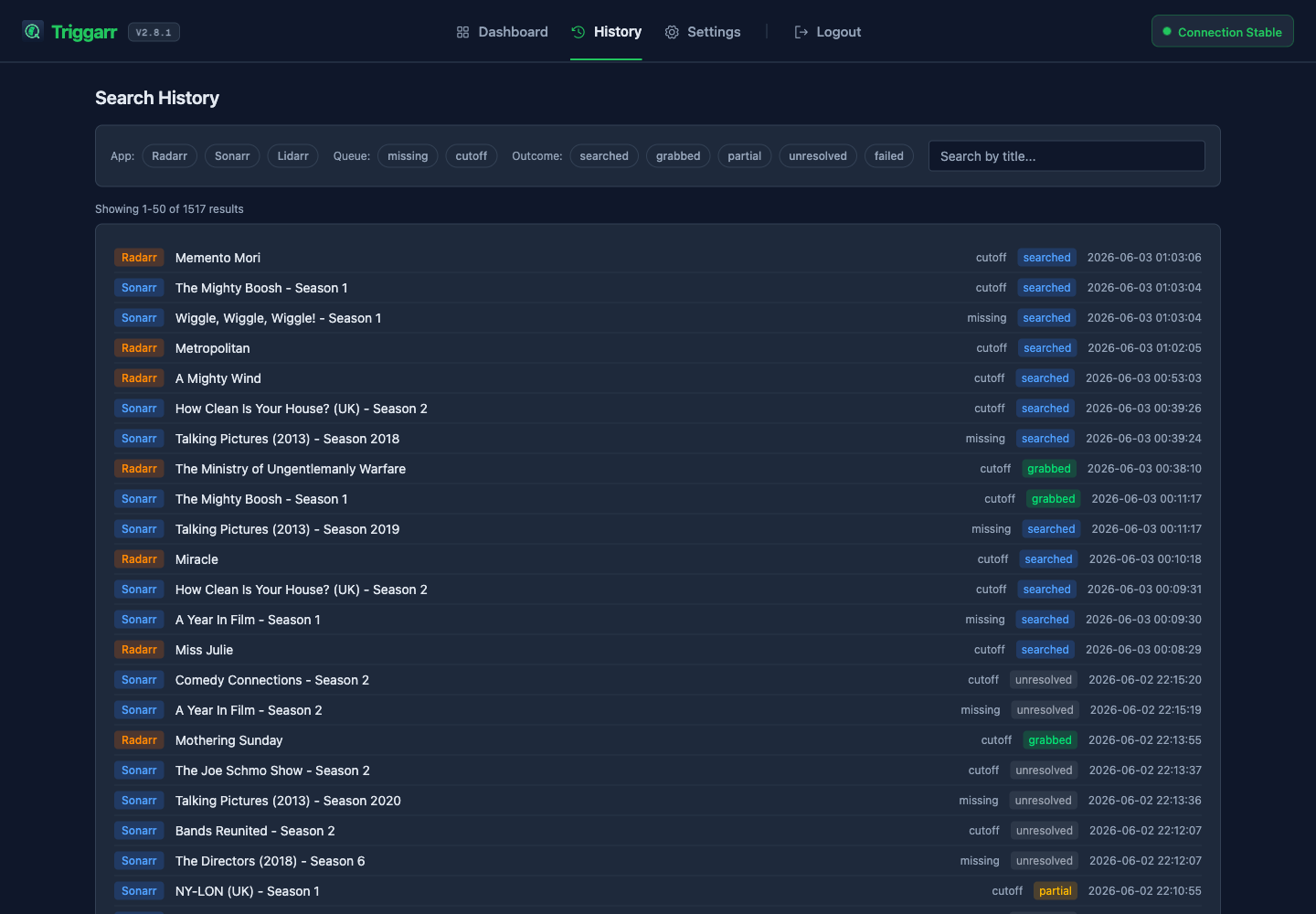Click the unresolved badge on Comedy Connections row
The width and height of the screenshot is (1316, 914).
(1044, 680)
